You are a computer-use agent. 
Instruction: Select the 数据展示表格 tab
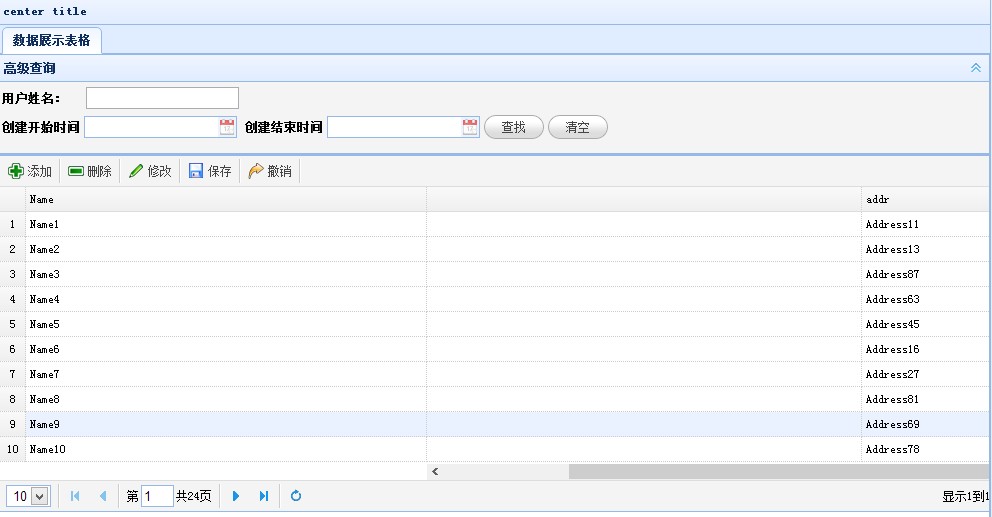(x=51, y=40)
